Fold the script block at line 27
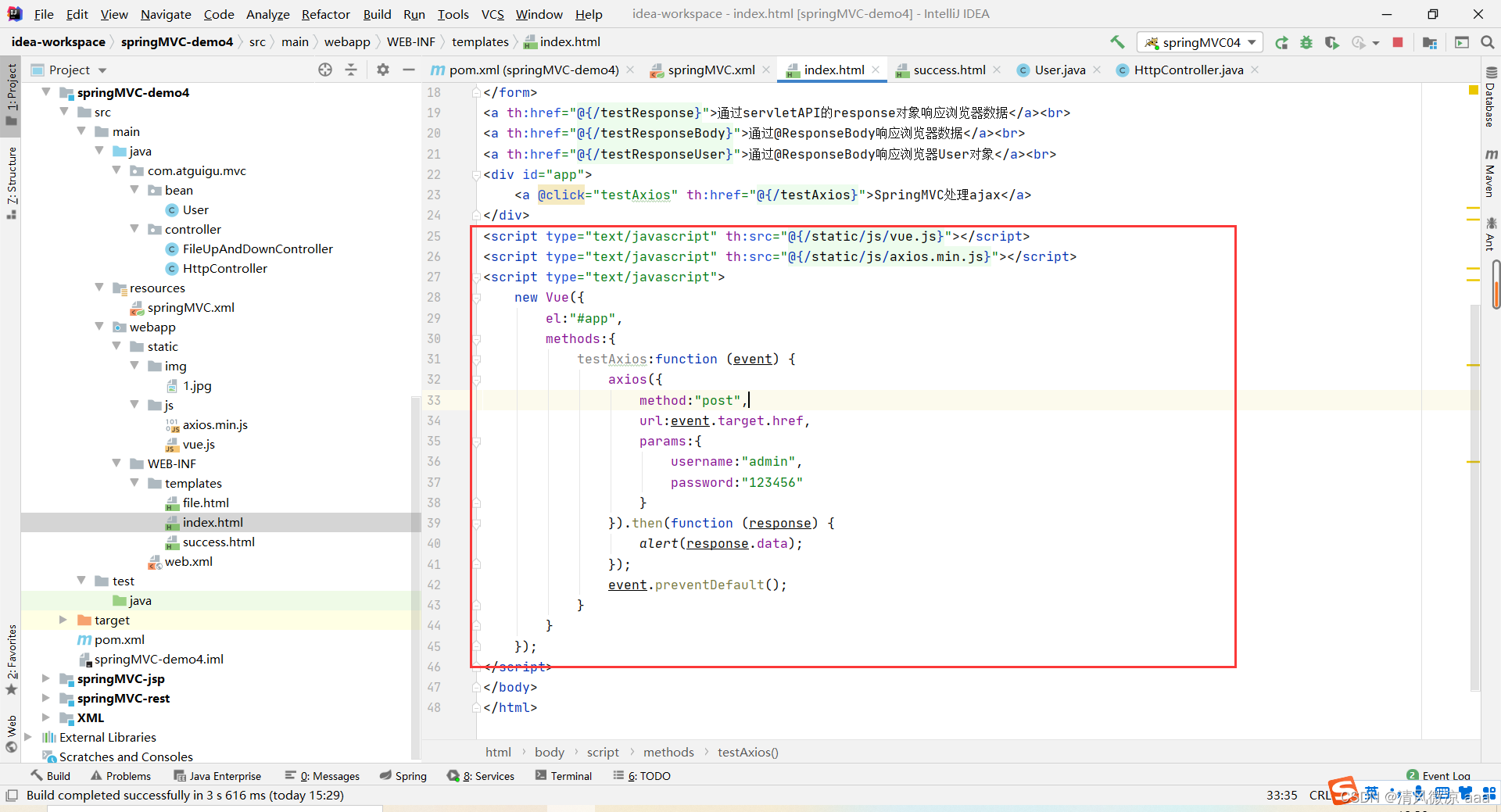This screenshot has height=812, width=1501. [476, 277]
